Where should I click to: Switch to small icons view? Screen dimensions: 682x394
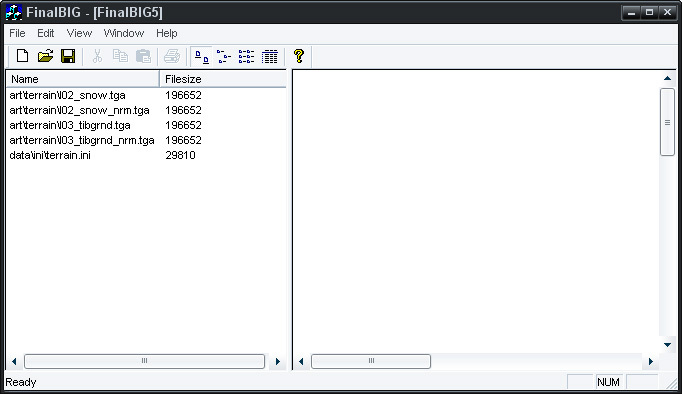pyautogui.click(x=224, y=57)
